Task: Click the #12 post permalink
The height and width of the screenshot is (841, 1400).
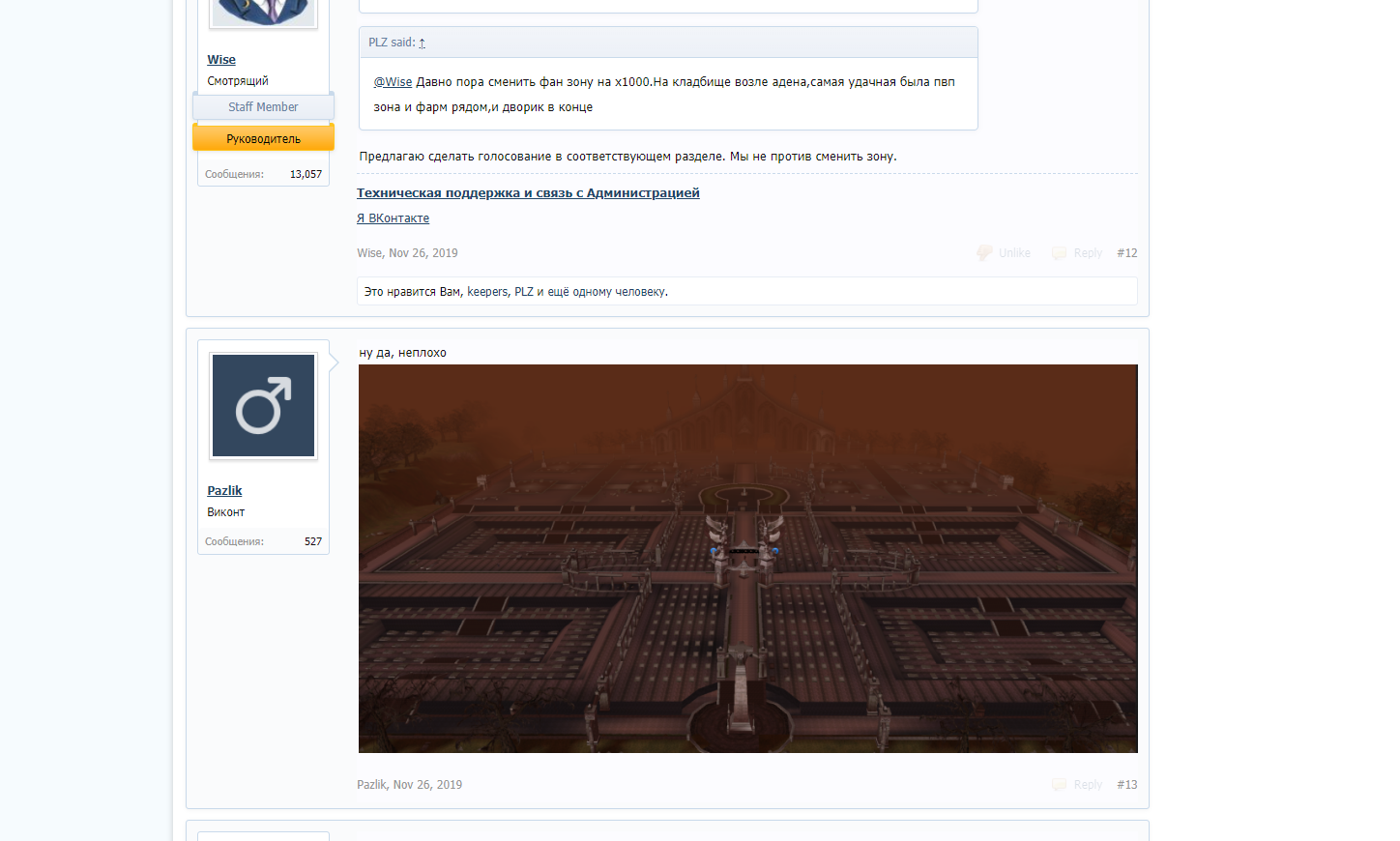Action: click(x=1126, y=253)
